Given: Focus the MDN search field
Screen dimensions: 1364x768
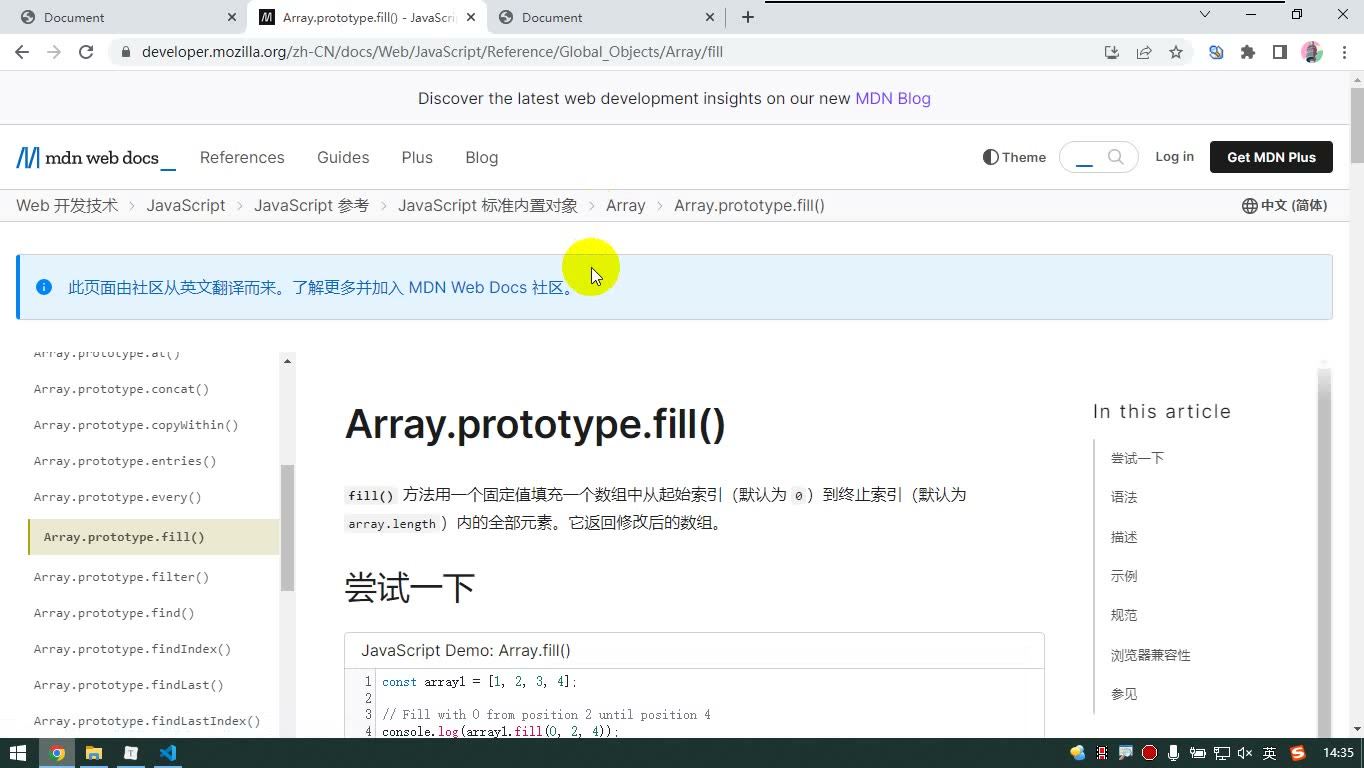Looking at the screenshot, I should [x=1098, y=157].
